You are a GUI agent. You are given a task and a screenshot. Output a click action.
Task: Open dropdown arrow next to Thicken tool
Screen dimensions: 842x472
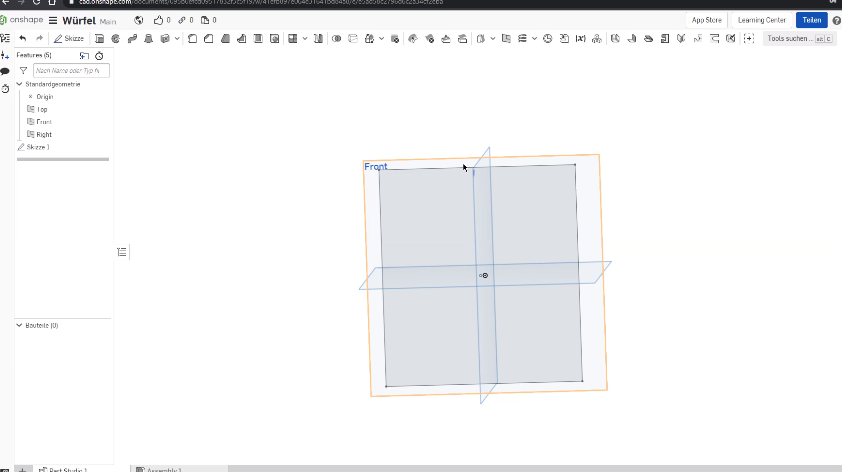coord(177,38)
